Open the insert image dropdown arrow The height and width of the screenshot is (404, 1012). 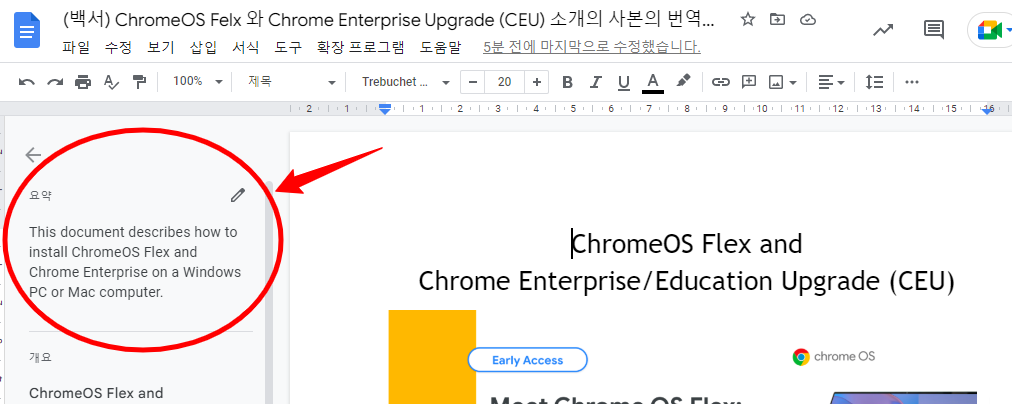point(793,83)
